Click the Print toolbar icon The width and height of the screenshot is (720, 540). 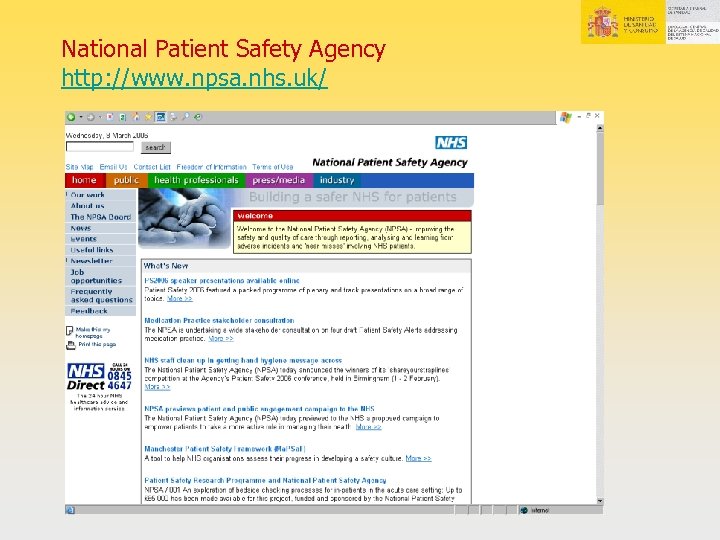tap(174, 117)
